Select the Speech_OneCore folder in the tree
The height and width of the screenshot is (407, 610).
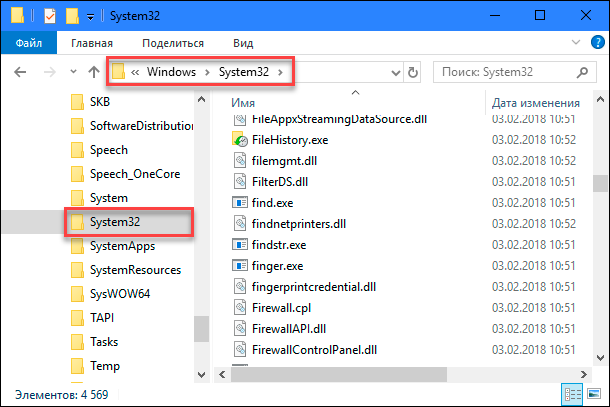pos(126,174)
